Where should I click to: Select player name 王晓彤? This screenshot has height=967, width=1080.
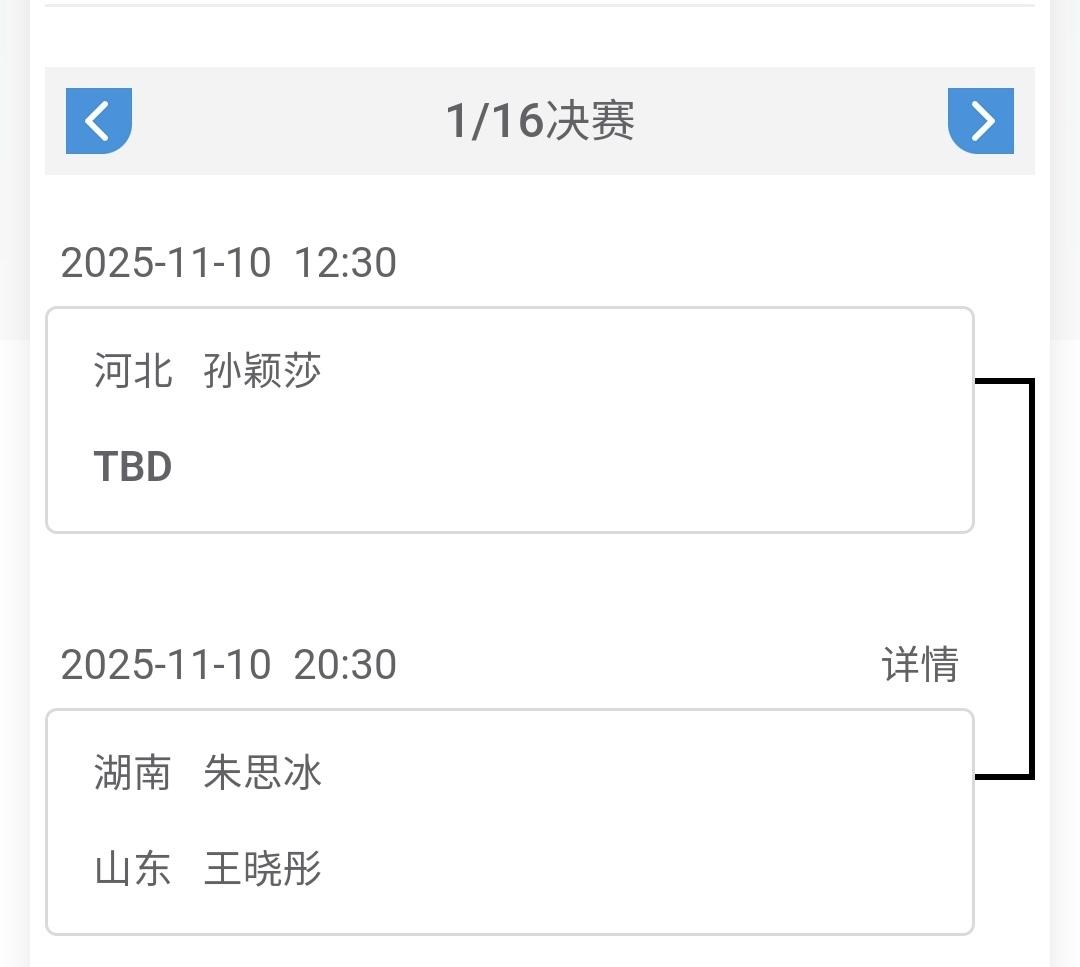point(263,869)
